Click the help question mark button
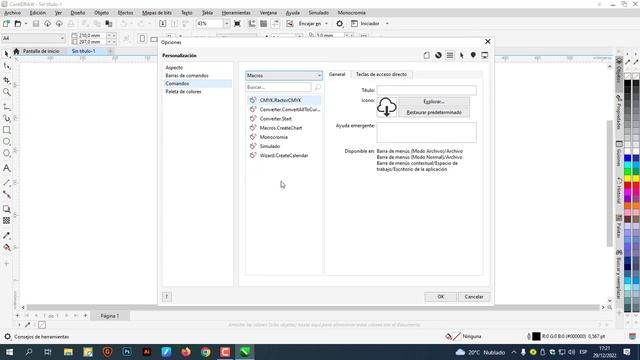The height and width of the screenshot is (360, 640). click(167, 297)
